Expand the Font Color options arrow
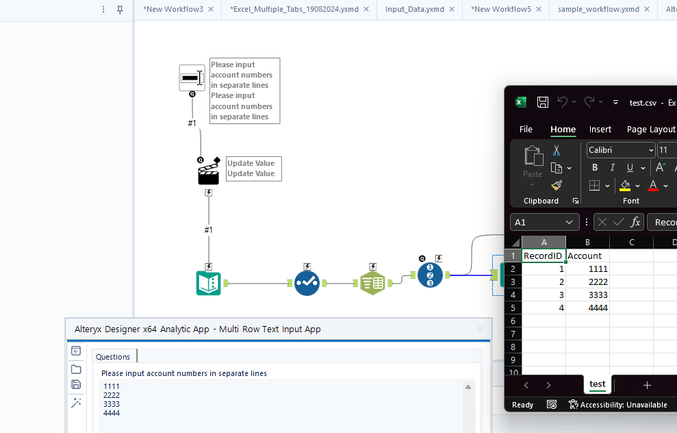 tap(665, 186)
